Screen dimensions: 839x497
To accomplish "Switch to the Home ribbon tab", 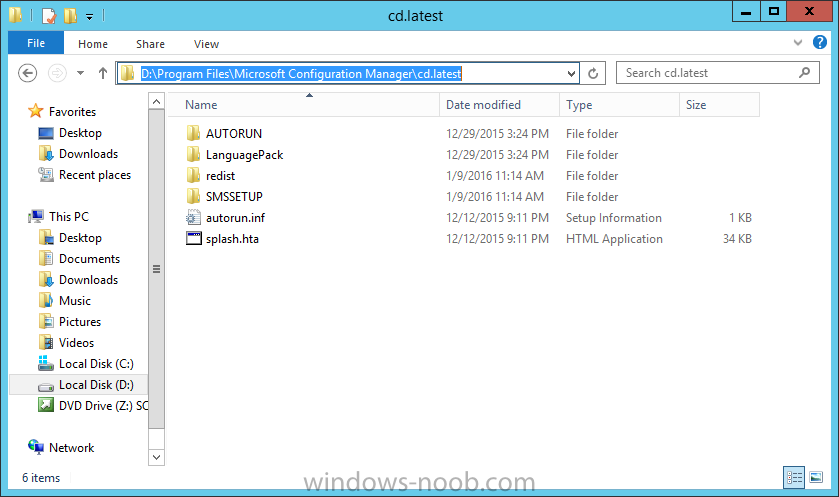I will [x=93, y=44].
